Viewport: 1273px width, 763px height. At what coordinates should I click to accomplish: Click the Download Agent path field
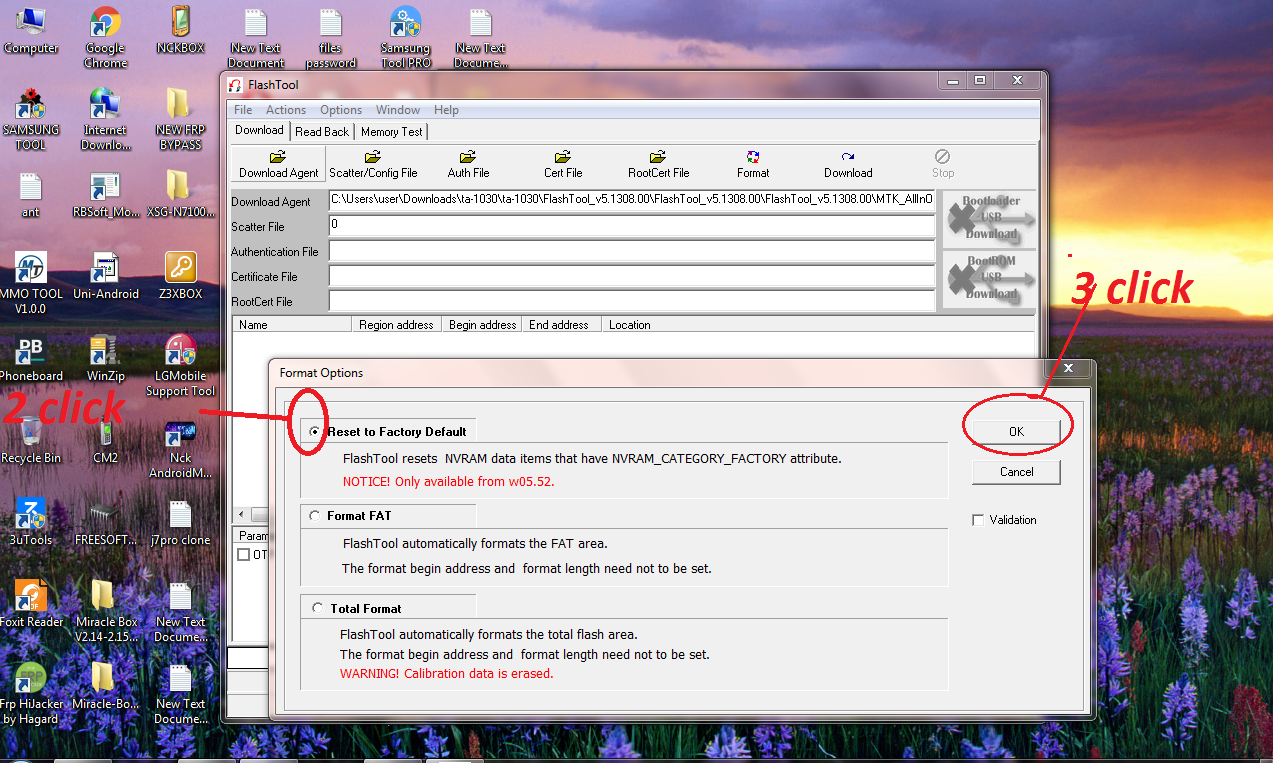632,200
